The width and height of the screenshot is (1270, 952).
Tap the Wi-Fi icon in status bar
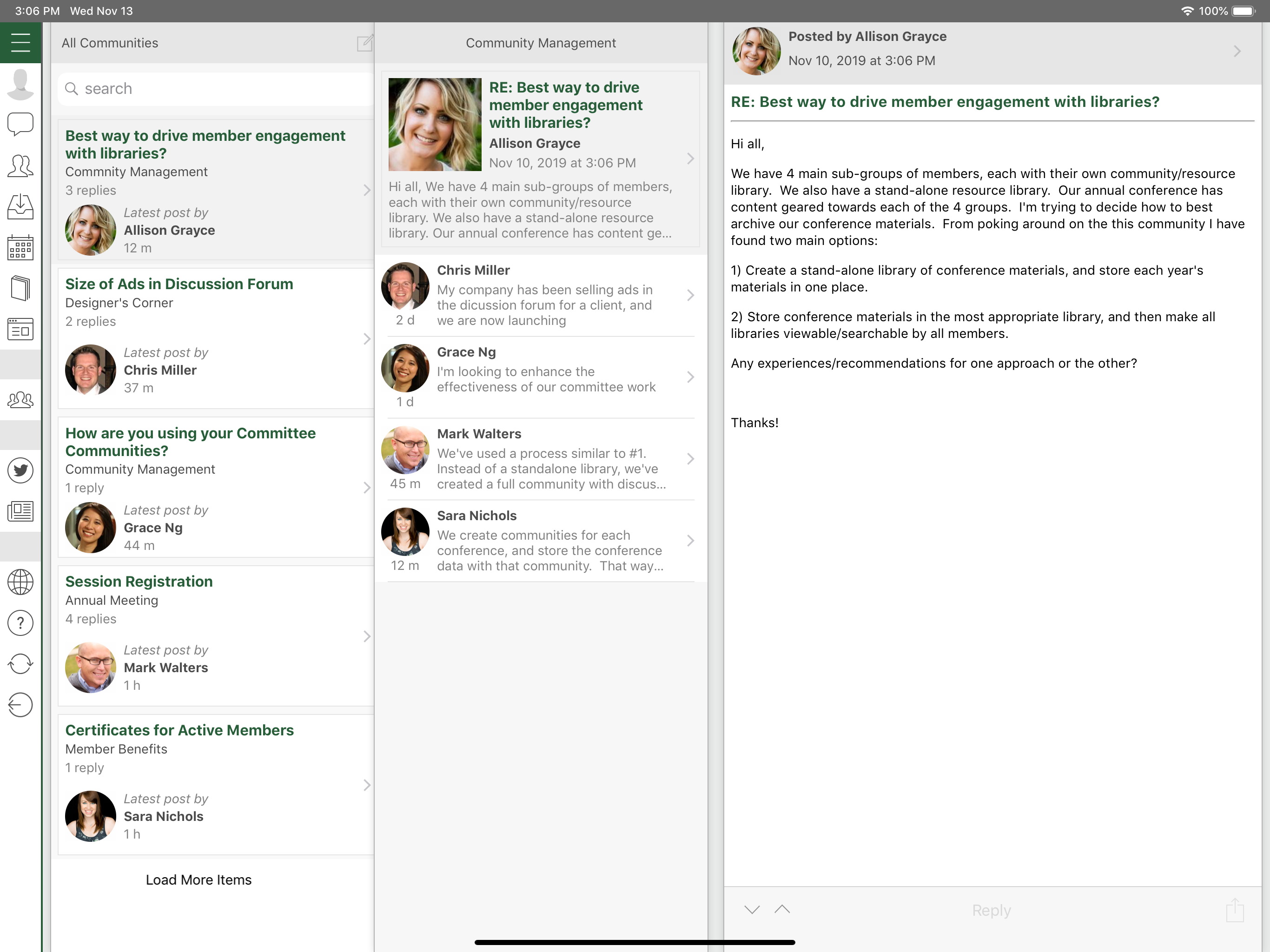point(1187,11)
